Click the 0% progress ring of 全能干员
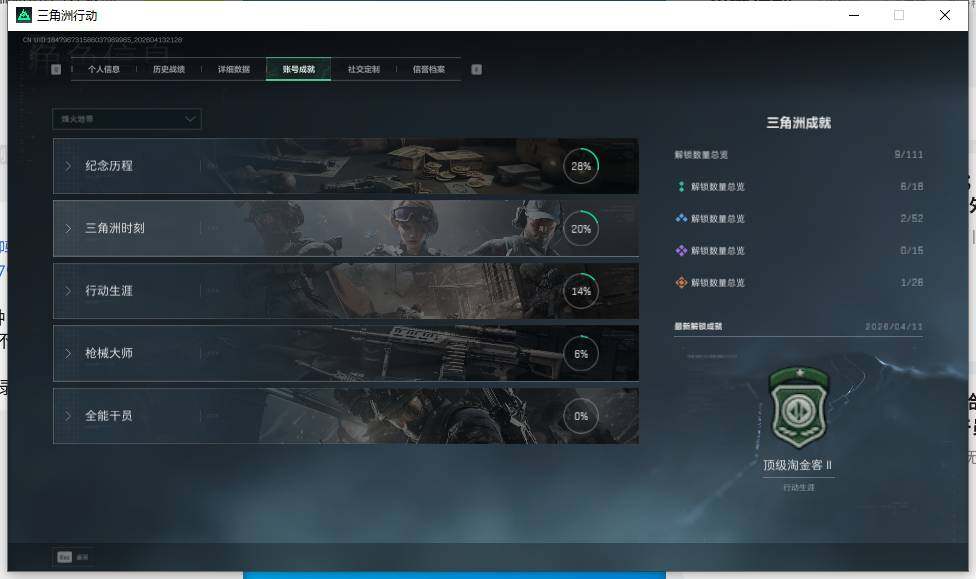Viewport: 976px width, 579px height. coord(581,416)
